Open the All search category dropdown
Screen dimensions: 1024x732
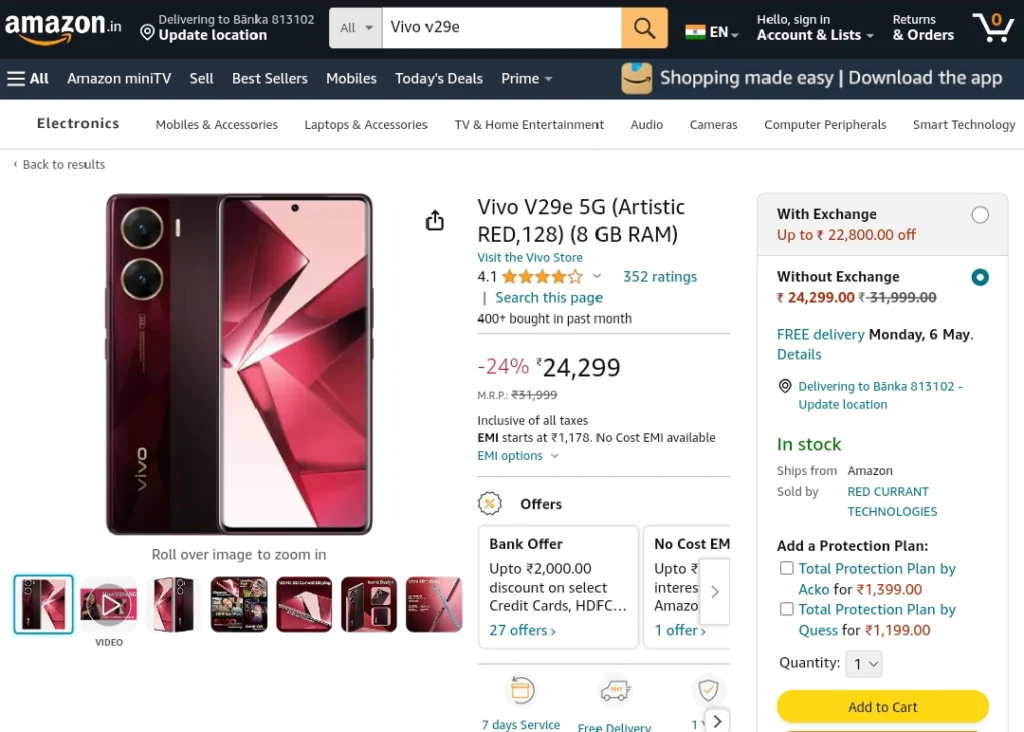coord(355,27)
